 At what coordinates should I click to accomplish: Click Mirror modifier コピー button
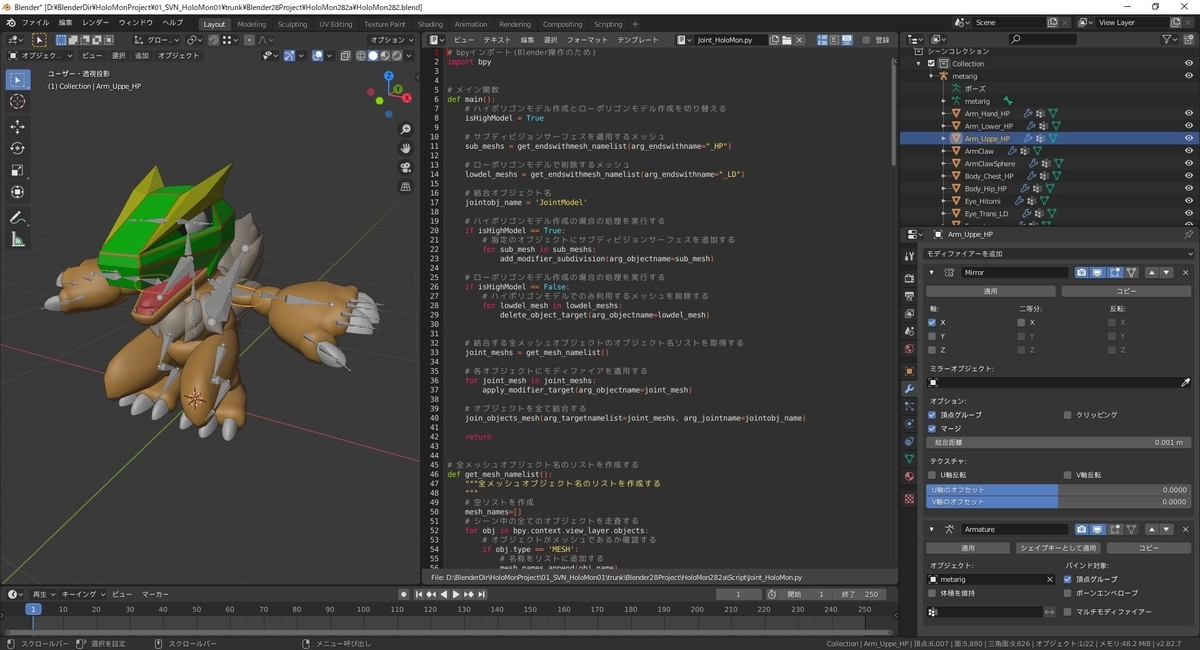click(1127, 291)
